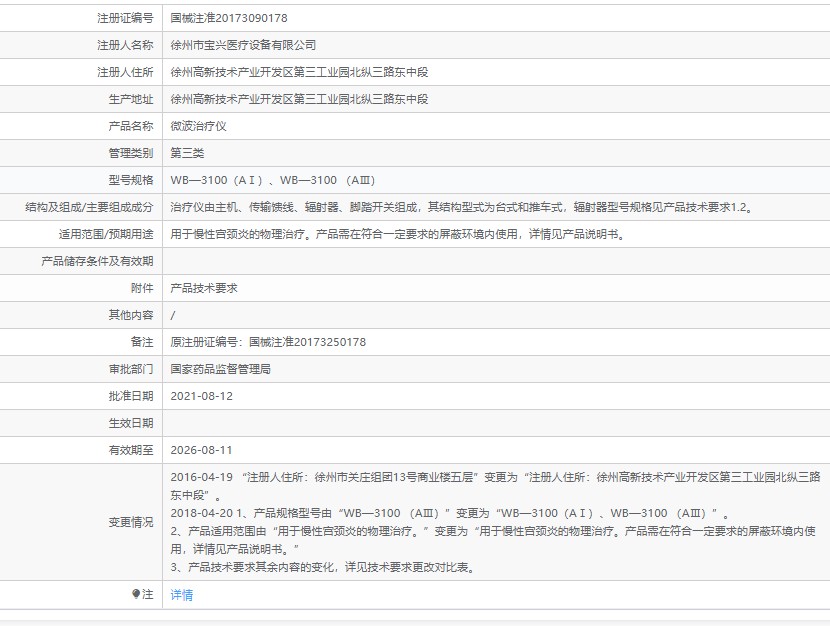Viewport: 830px width, 626px height.
Task: Click the 备注 label
Action: click(142, 342)
